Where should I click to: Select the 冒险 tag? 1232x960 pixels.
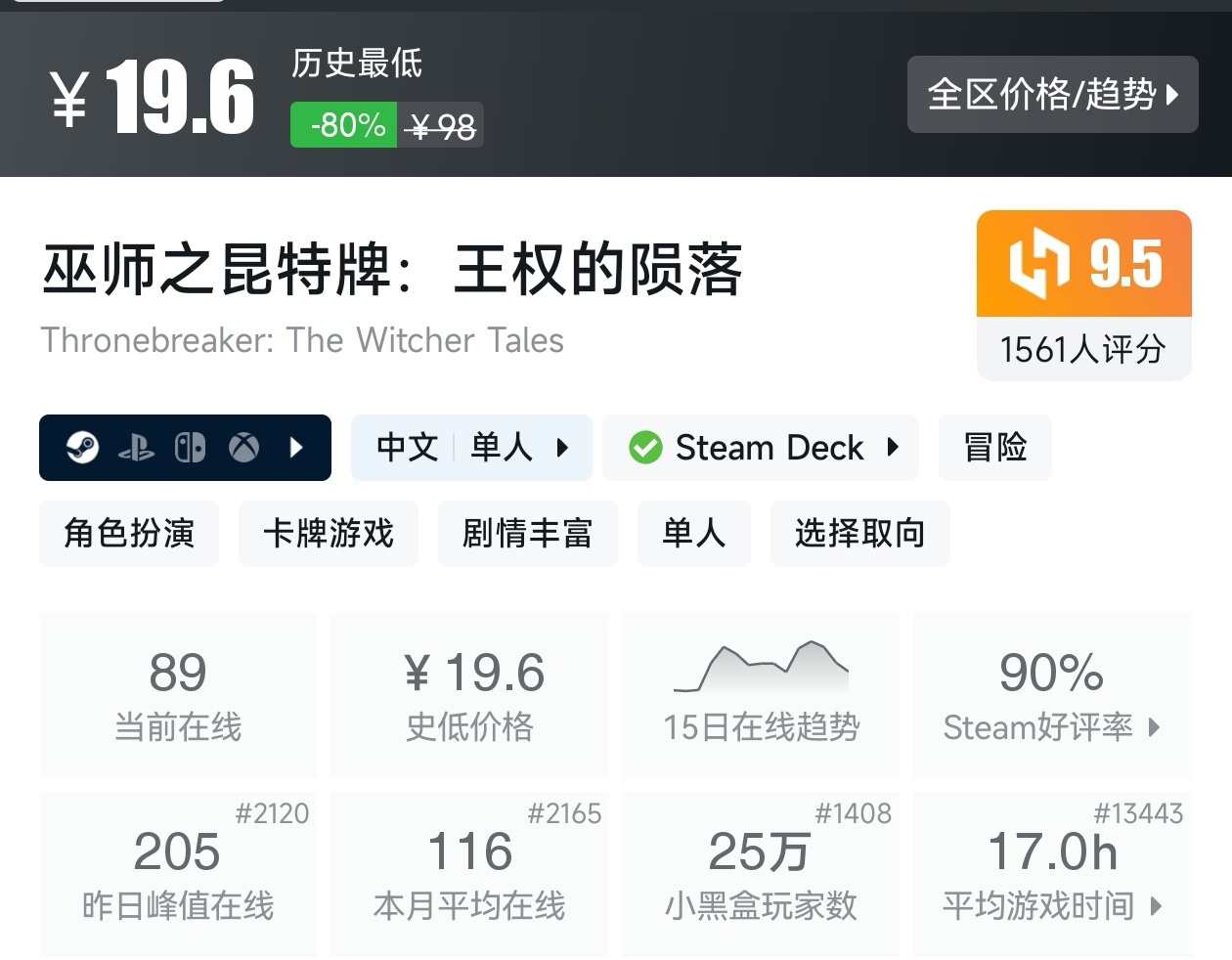(995, 448)
